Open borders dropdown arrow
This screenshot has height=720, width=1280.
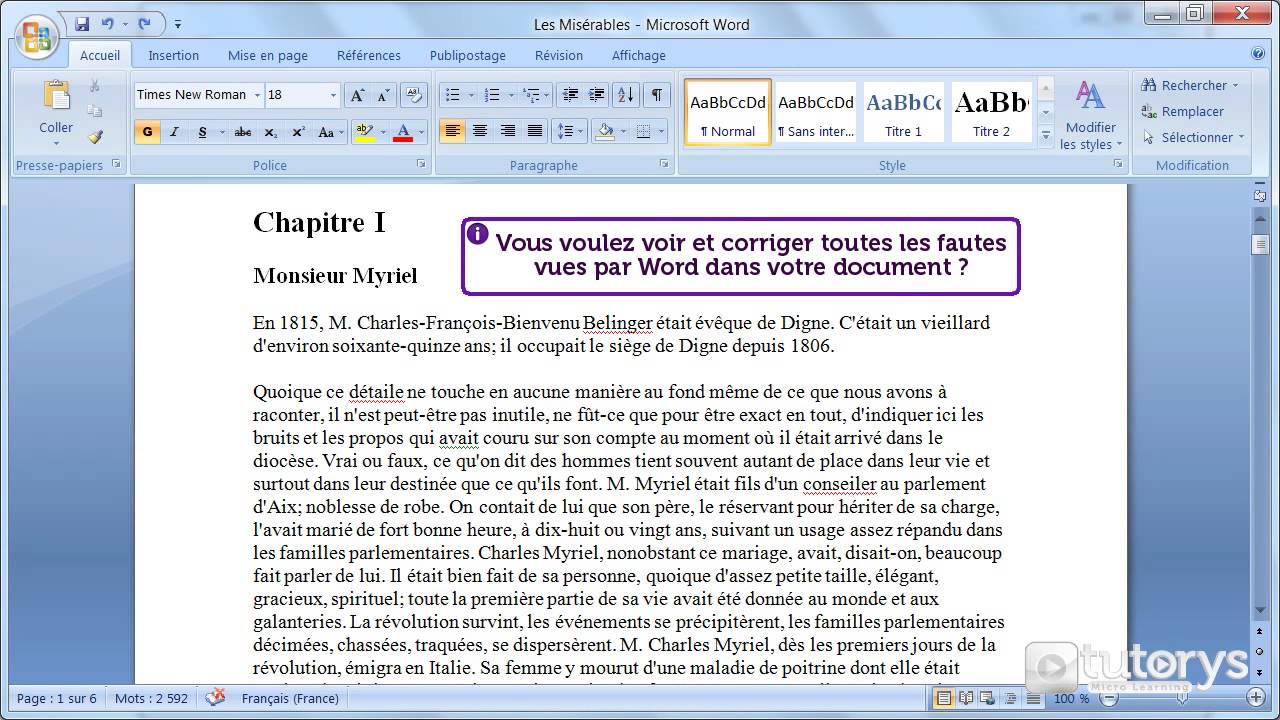click(x=661, y=131)
